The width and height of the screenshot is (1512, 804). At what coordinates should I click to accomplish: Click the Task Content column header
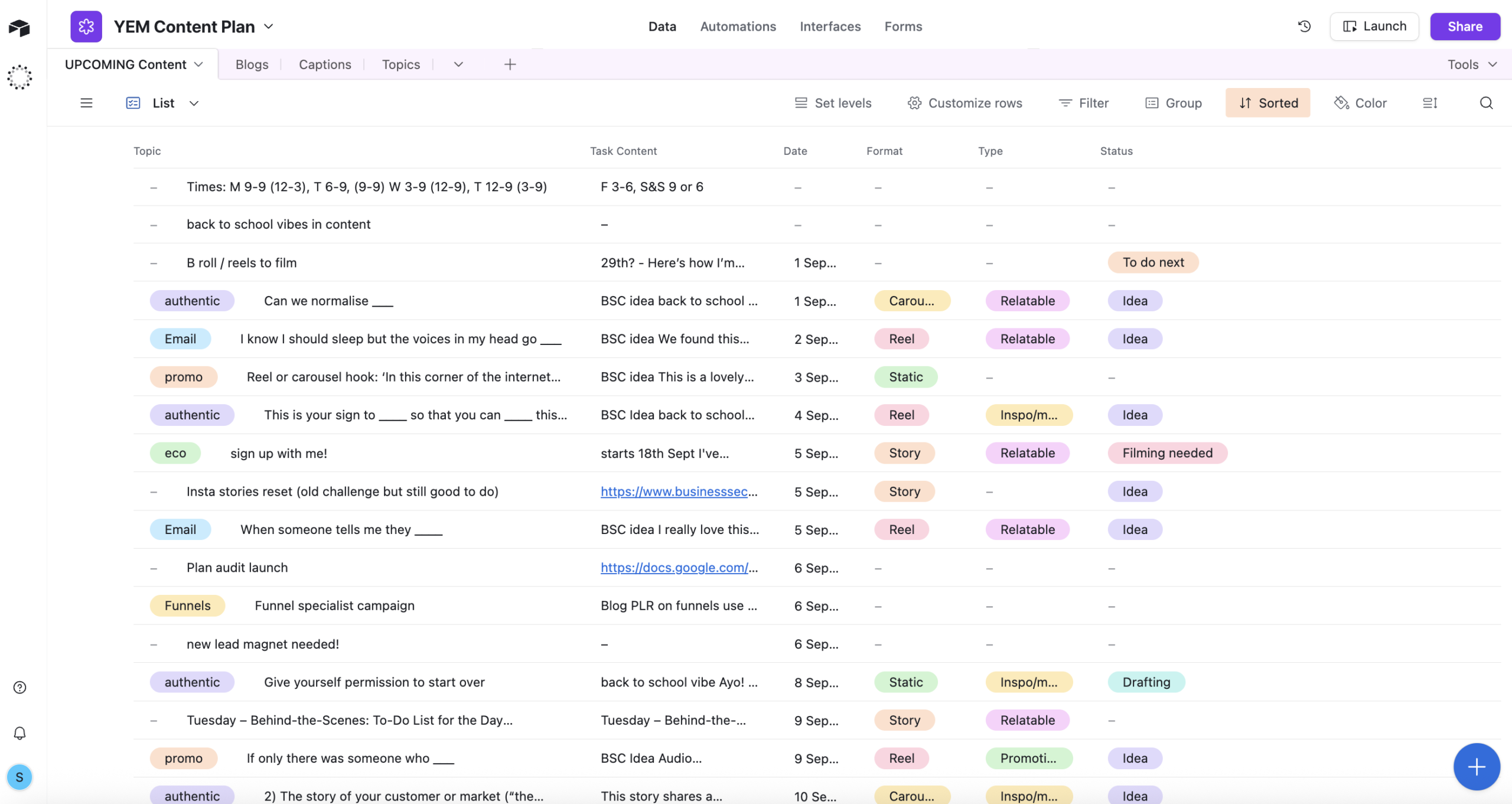[623, 151]
